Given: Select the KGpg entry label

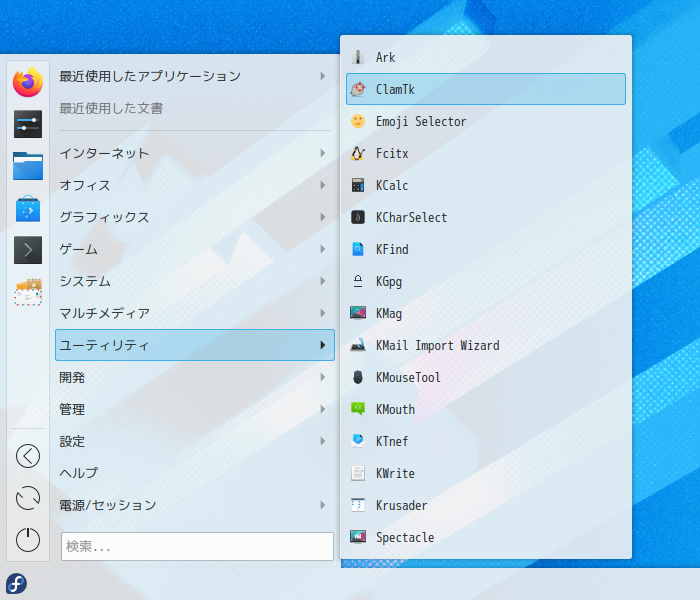Looking at the screenshot, I should (389, 282).
